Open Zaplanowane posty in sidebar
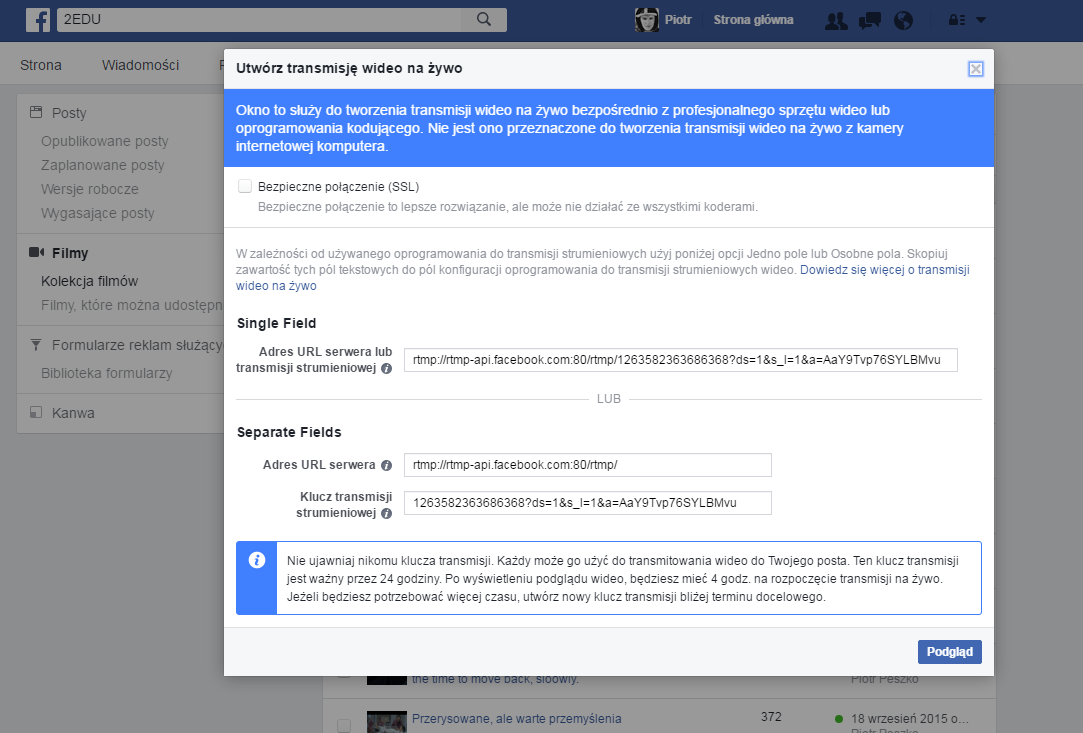The height and width of the screenshot is (733, 1083). coord(102,165)
